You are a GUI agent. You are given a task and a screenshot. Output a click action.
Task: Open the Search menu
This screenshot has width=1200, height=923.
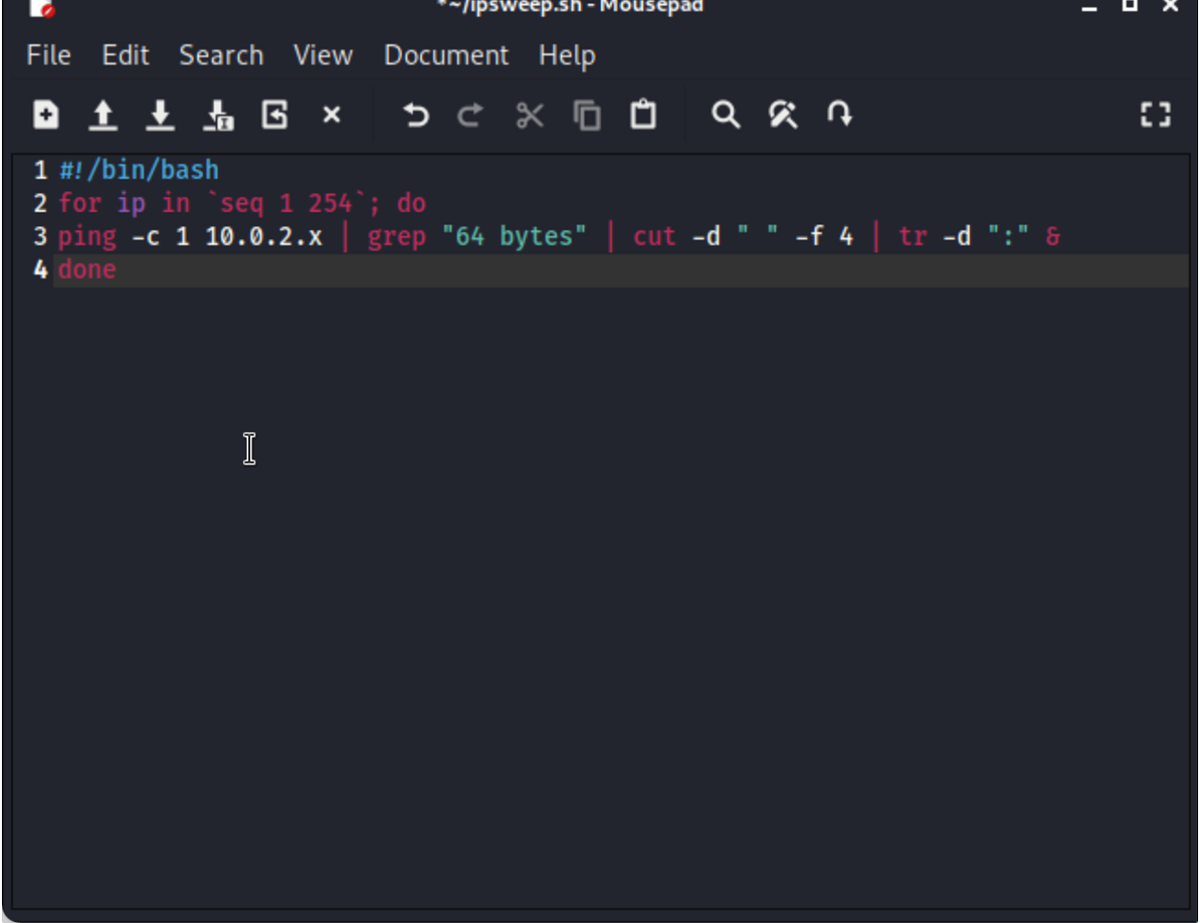(221, 55)
